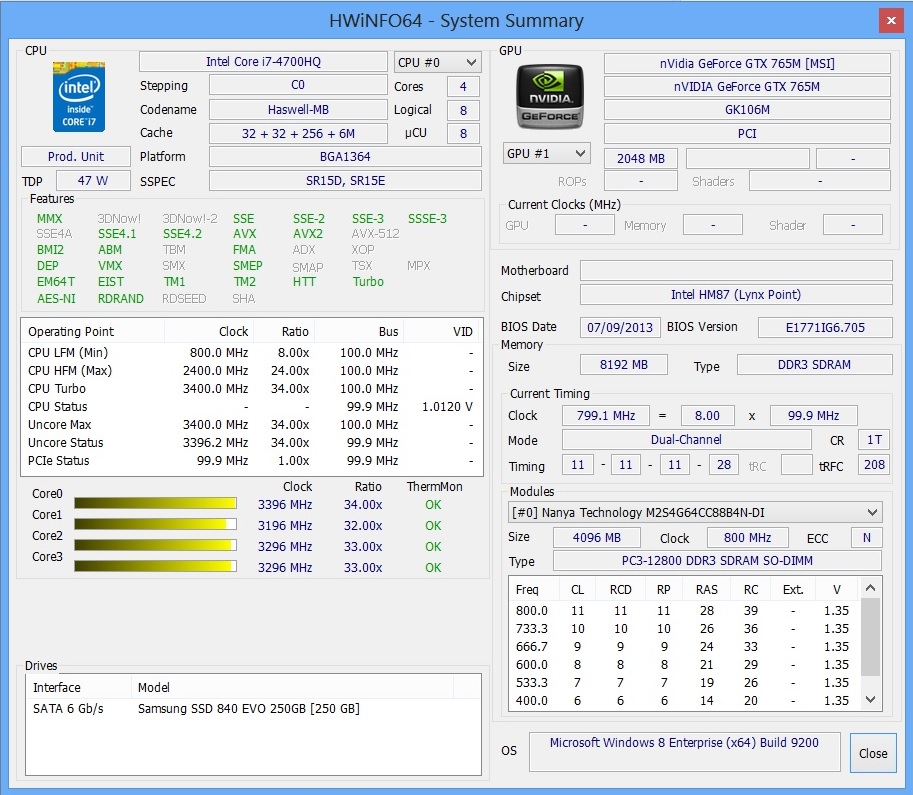Click the DDR3 SDRAM memory type field
This screenshot has width=913, height=795.
point(815,365)
